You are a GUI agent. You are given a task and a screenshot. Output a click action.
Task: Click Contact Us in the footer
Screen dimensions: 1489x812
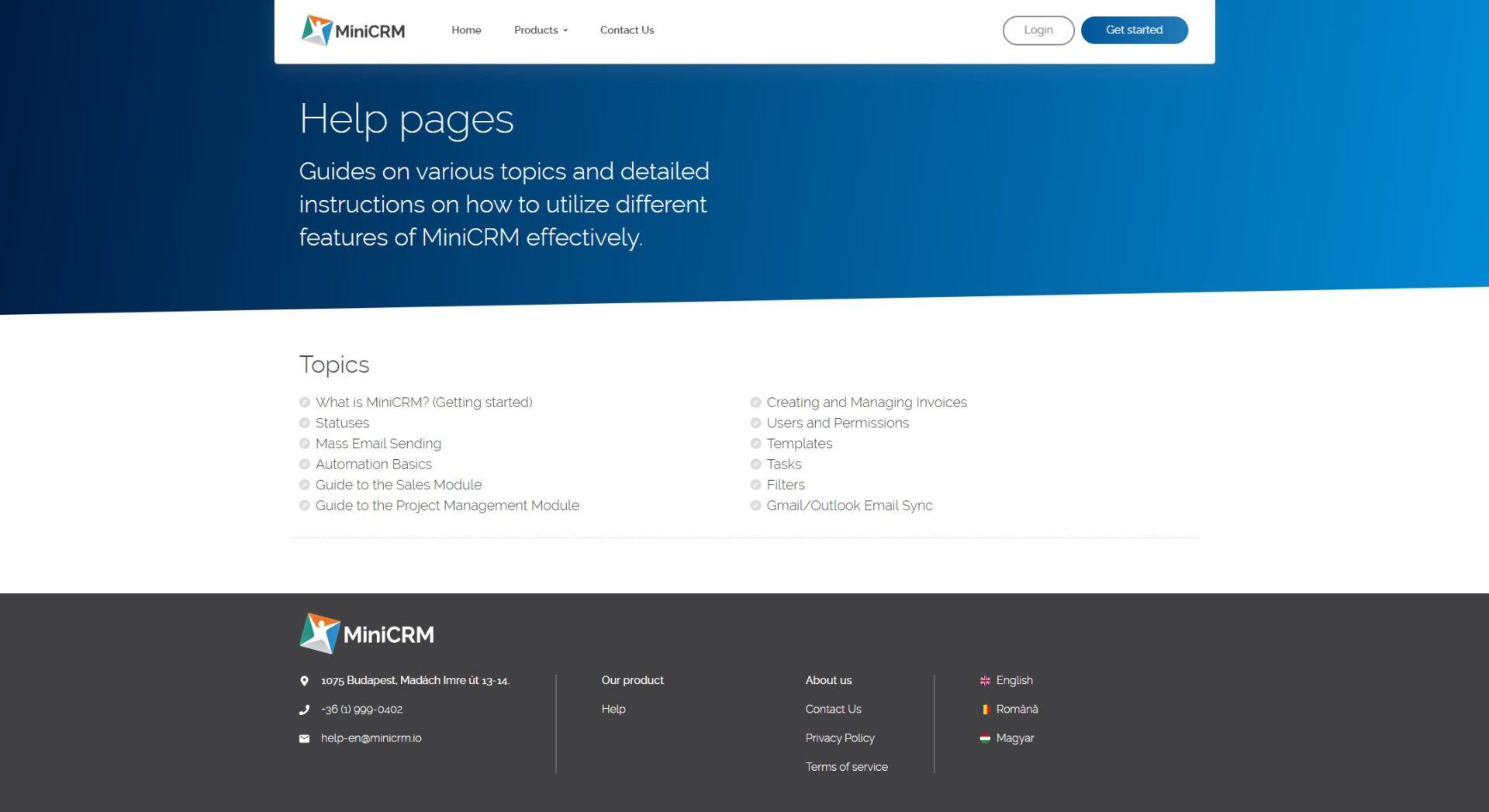(x=833, y=710)
